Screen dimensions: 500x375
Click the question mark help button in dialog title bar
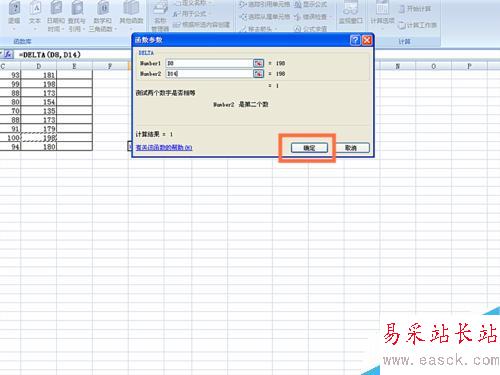click(355, 40)
